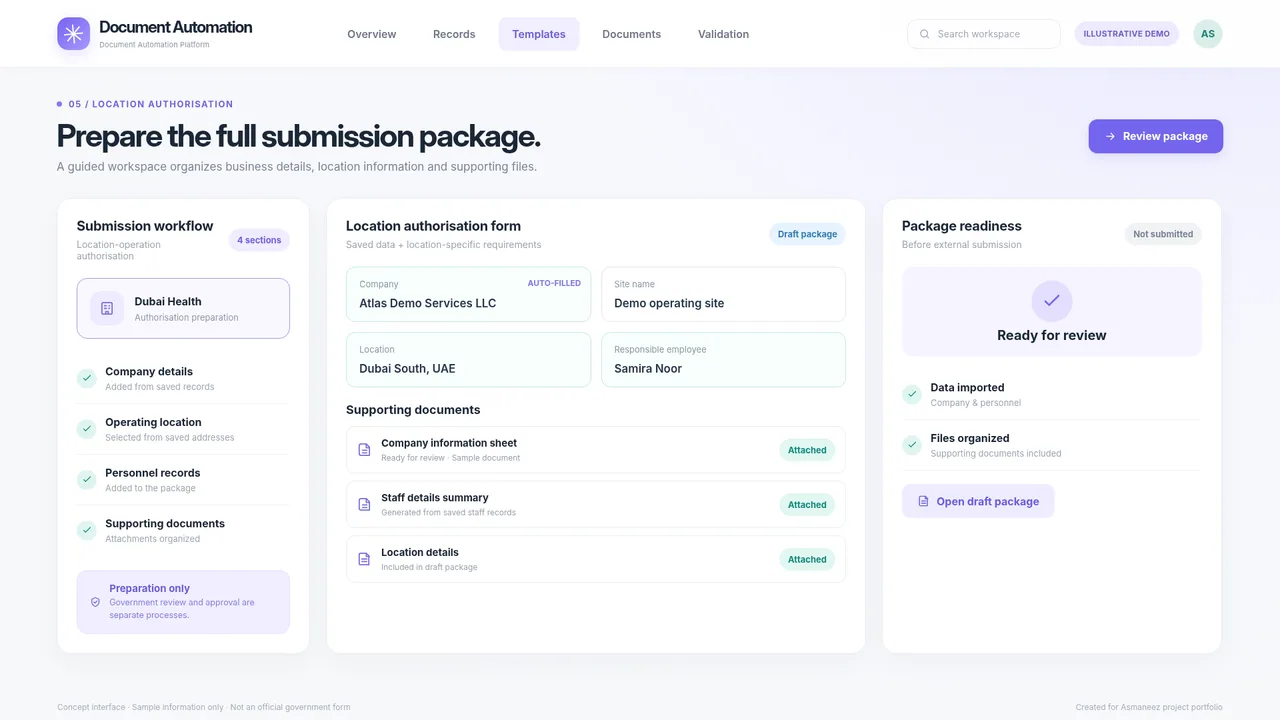Click Attached badge for Location details
Screen dimensions: 1280x720
807,559
